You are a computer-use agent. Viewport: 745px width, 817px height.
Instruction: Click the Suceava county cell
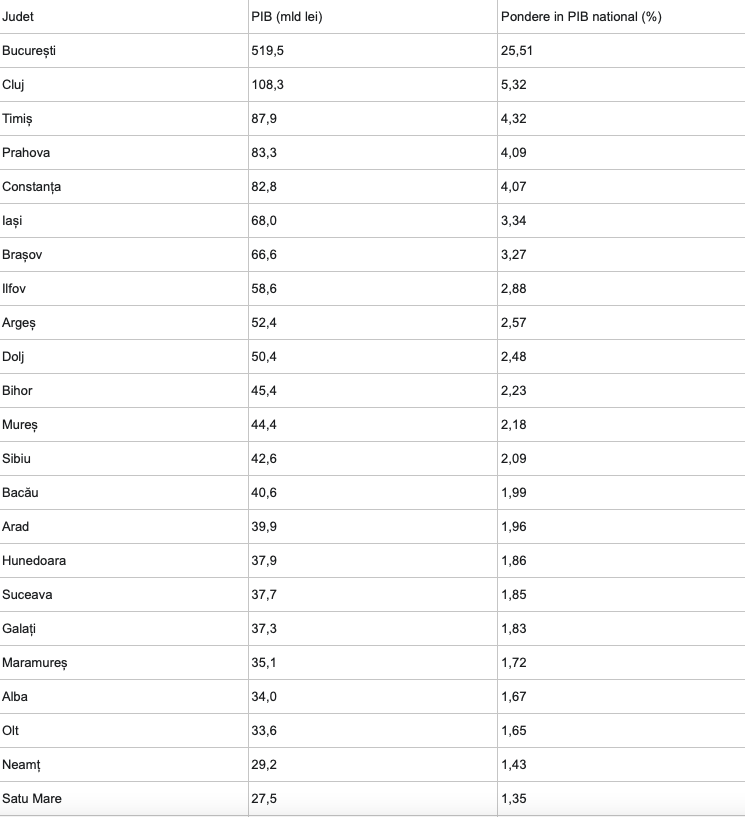tap(29, 595)
